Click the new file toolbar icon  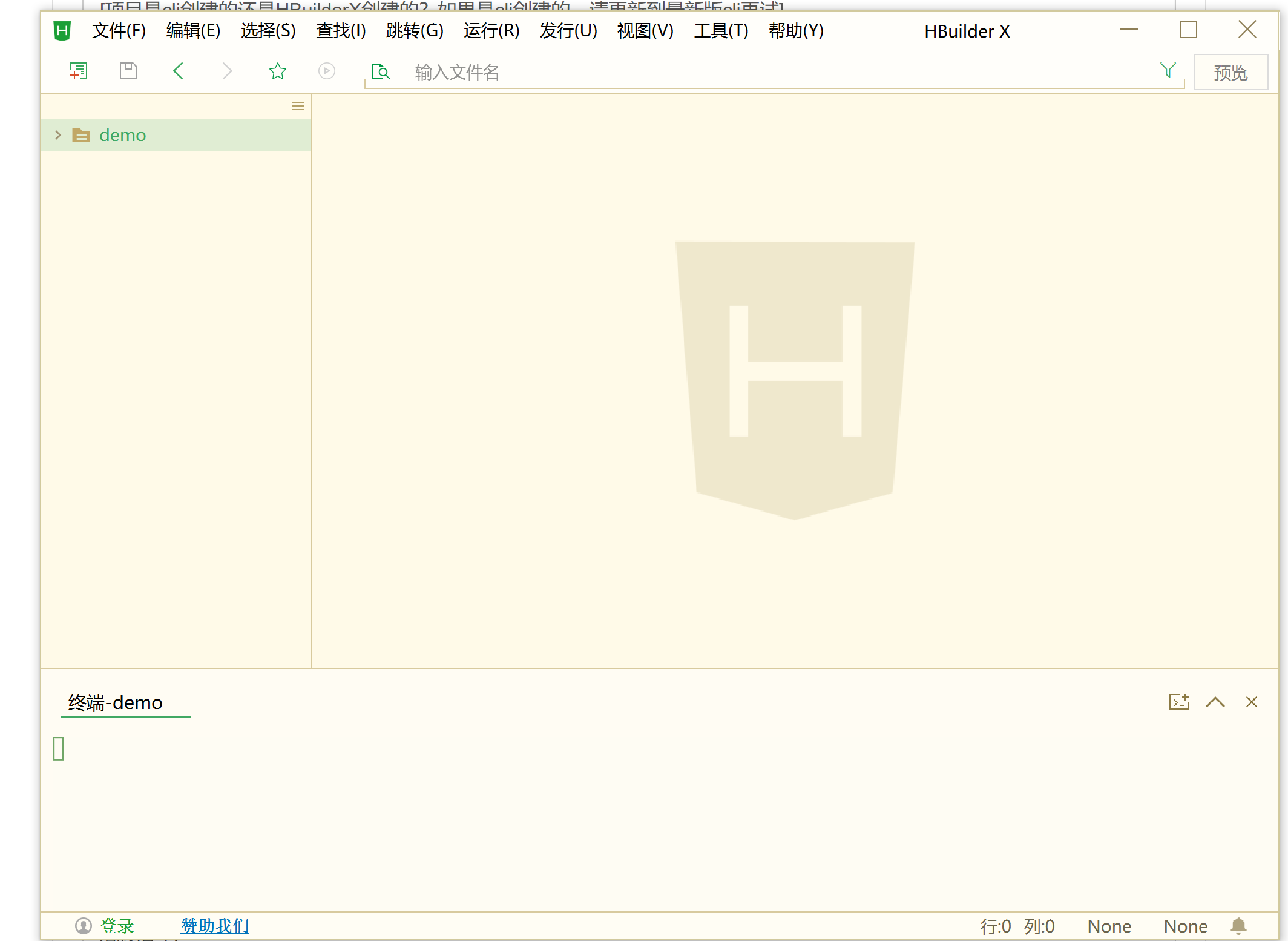pos(79,71)
